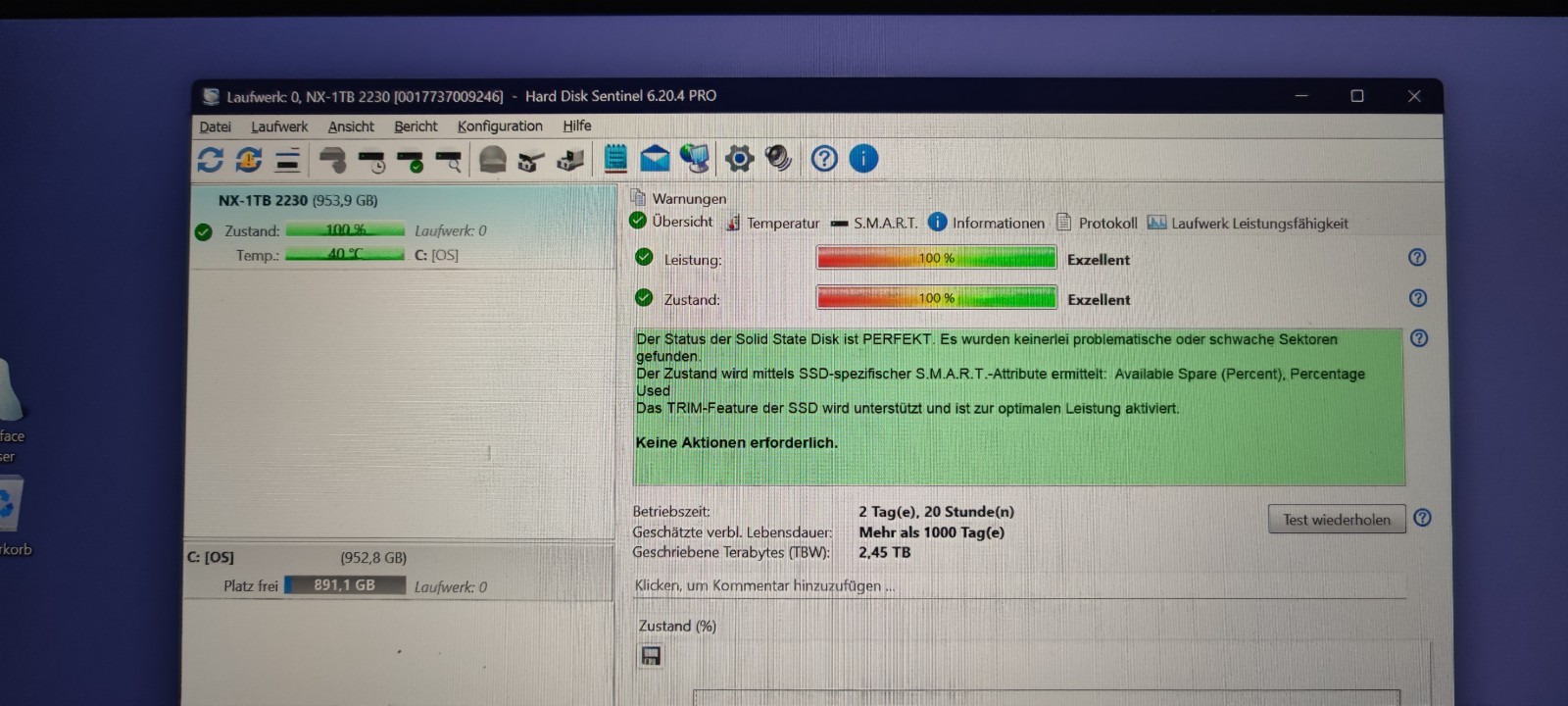The image size is (1568, 706).
Task: Click the disk with clock toolbar icon
Action: pos(372,160)
